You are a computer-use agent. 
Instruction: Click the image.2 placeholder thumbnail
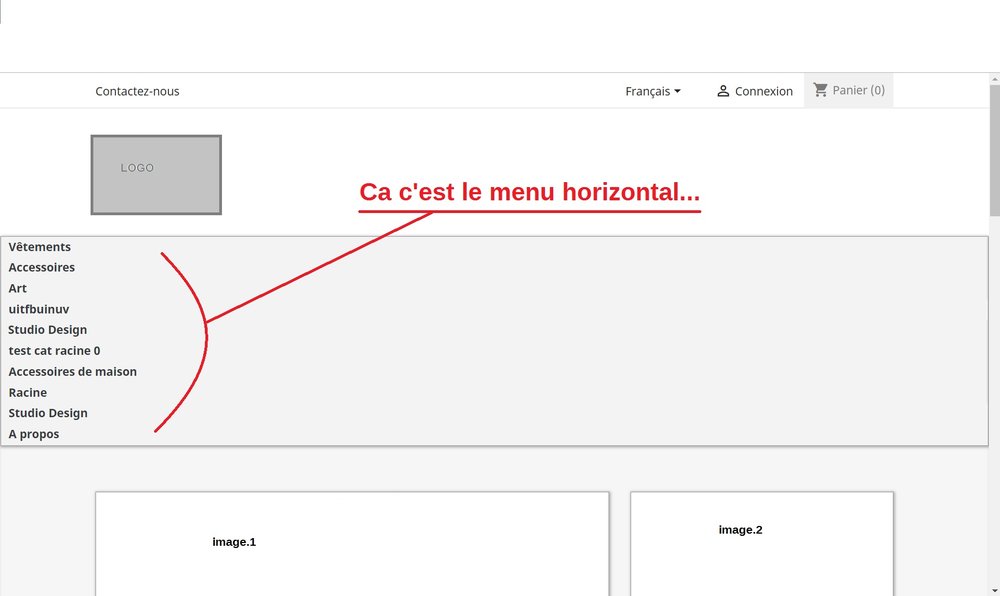pyautogui.click(x=740, y=529)
